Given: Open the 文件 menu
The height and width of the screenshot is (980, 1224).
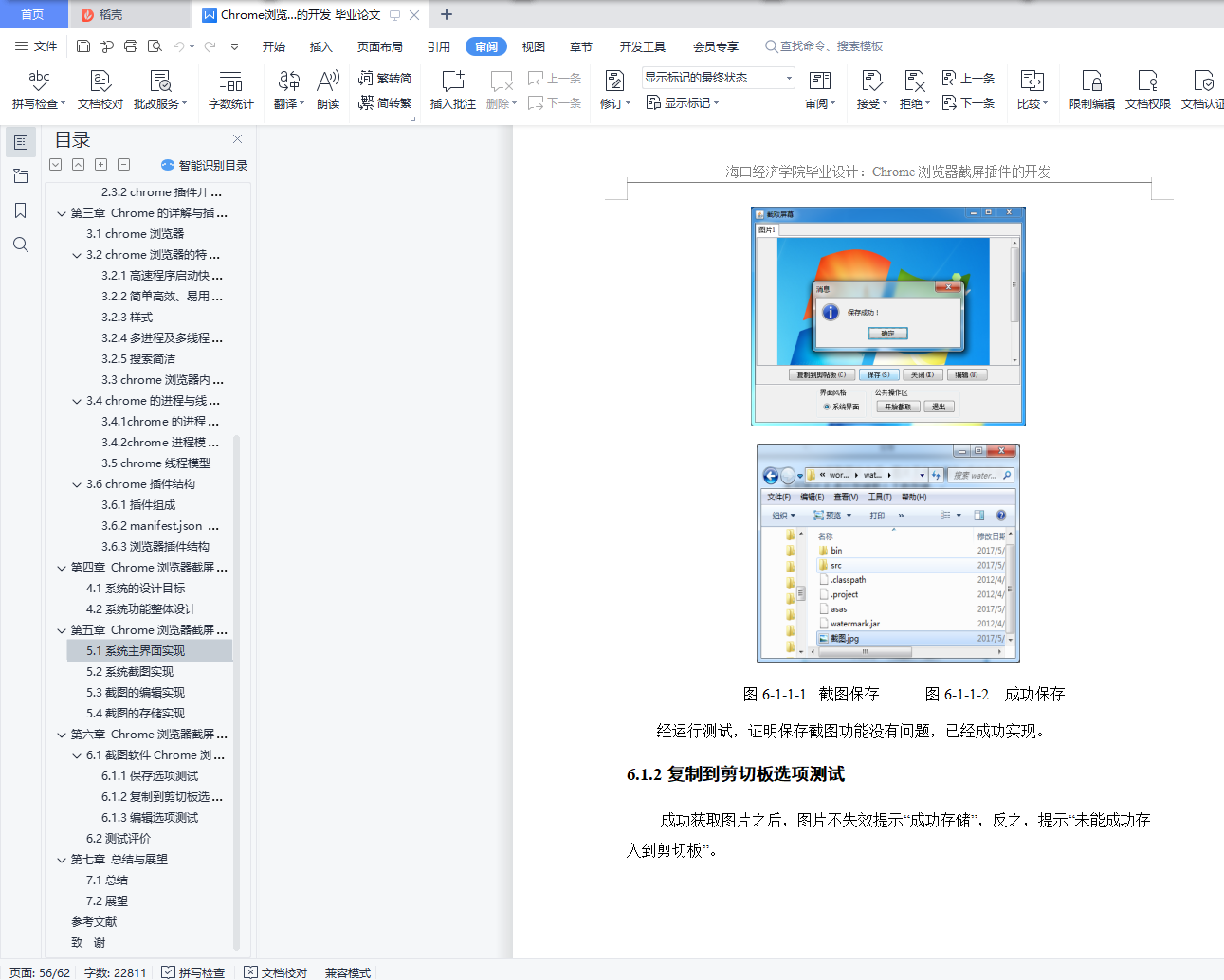Looking at the screenshot, I should pos(36,46).
